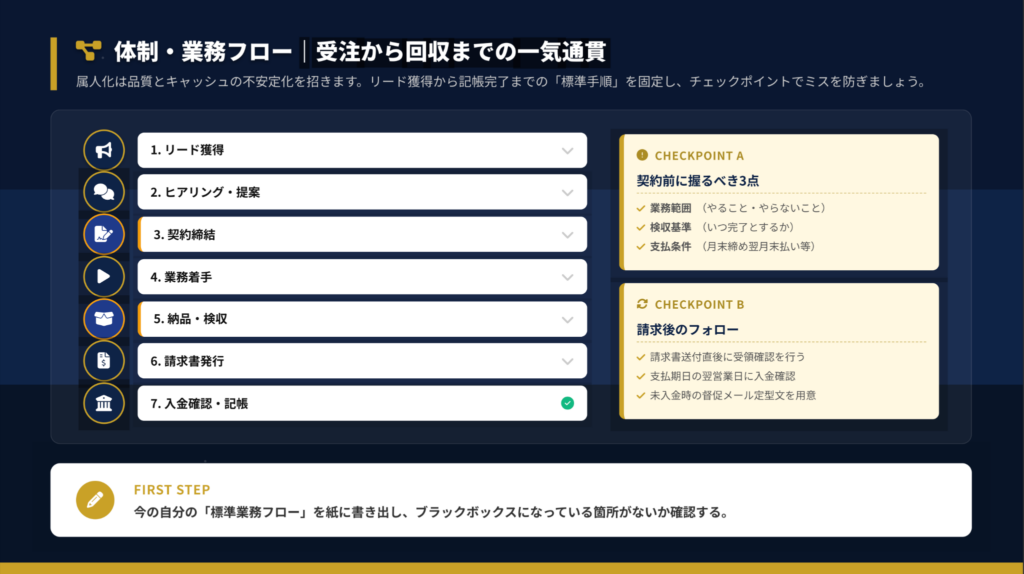Click the CHECKPOINT B heading
Screen dimensions: 1024x574
tap(698, 304)
